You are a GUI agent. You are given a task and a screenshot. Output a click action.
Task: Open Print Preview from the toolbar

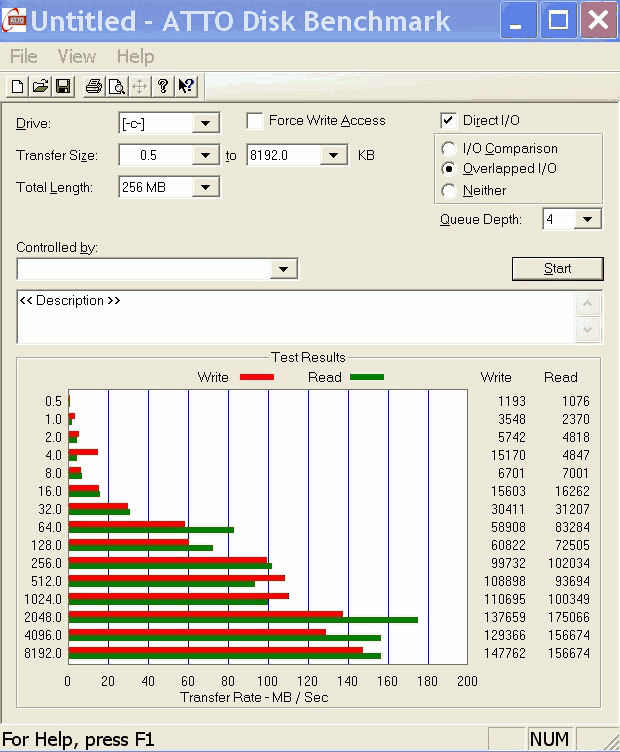click(116, 87)
